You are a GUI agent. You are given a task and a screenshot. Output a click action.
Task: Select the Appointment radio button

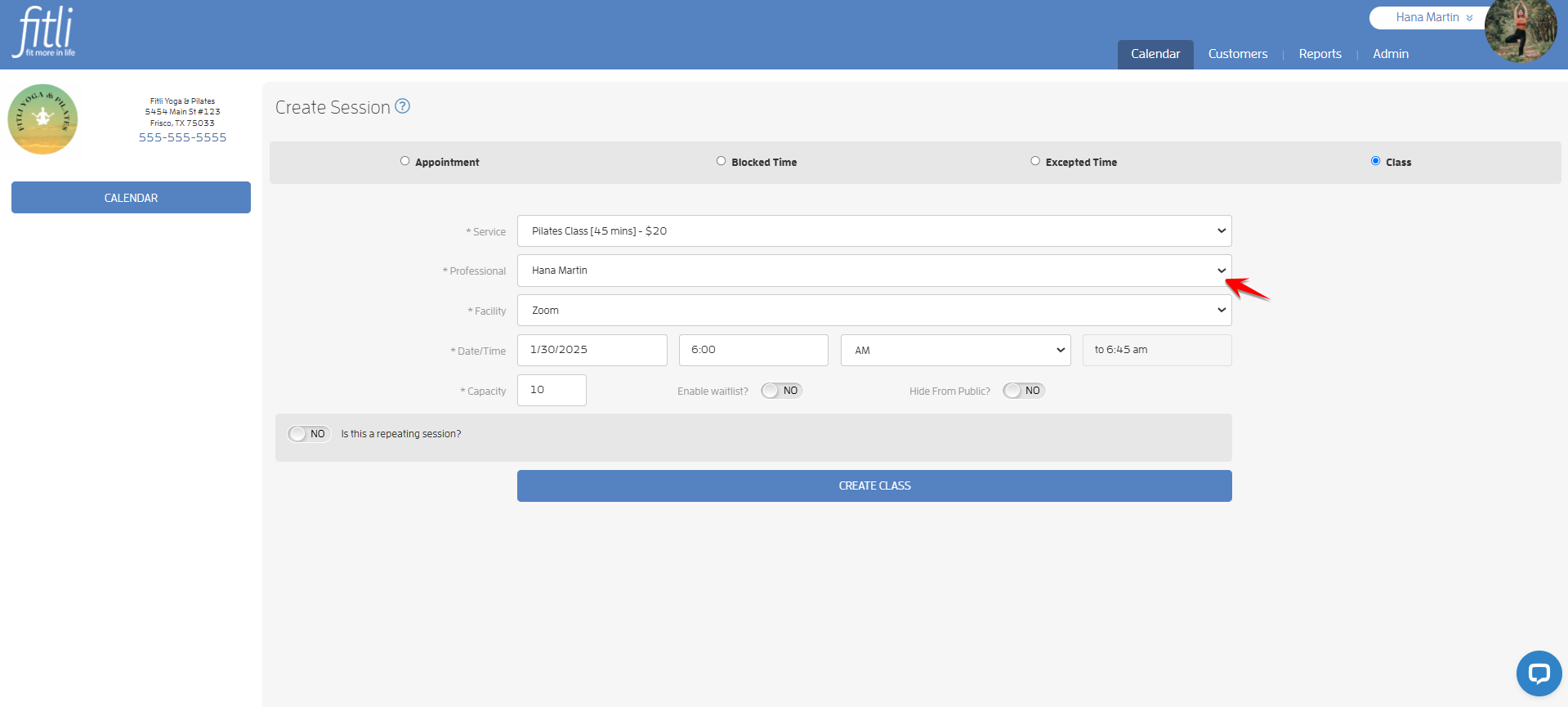tap(404, 161)
